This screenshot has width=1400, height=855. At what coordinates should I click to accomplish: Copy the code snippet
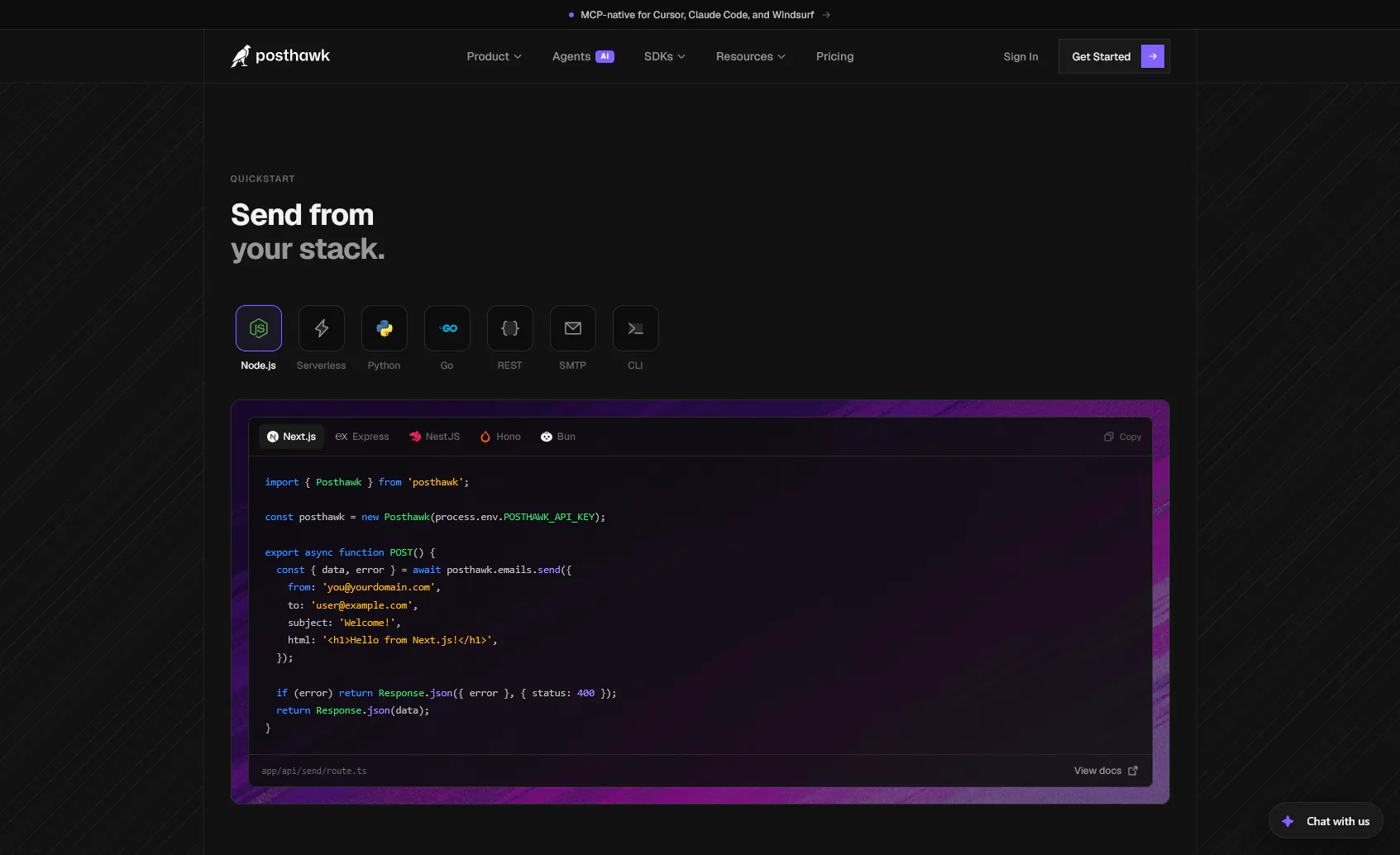tap(1123, 437)
